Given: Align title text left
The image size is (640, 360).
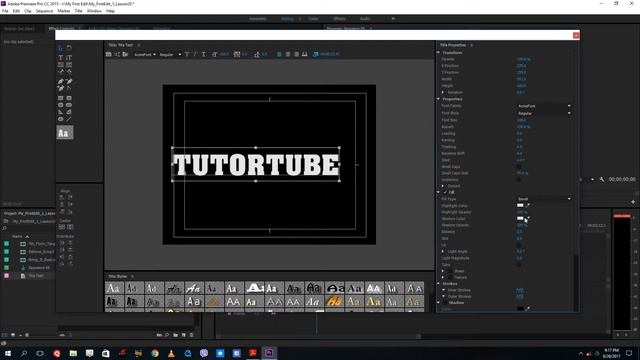Looking at the screenshot, I should (280, 54).
